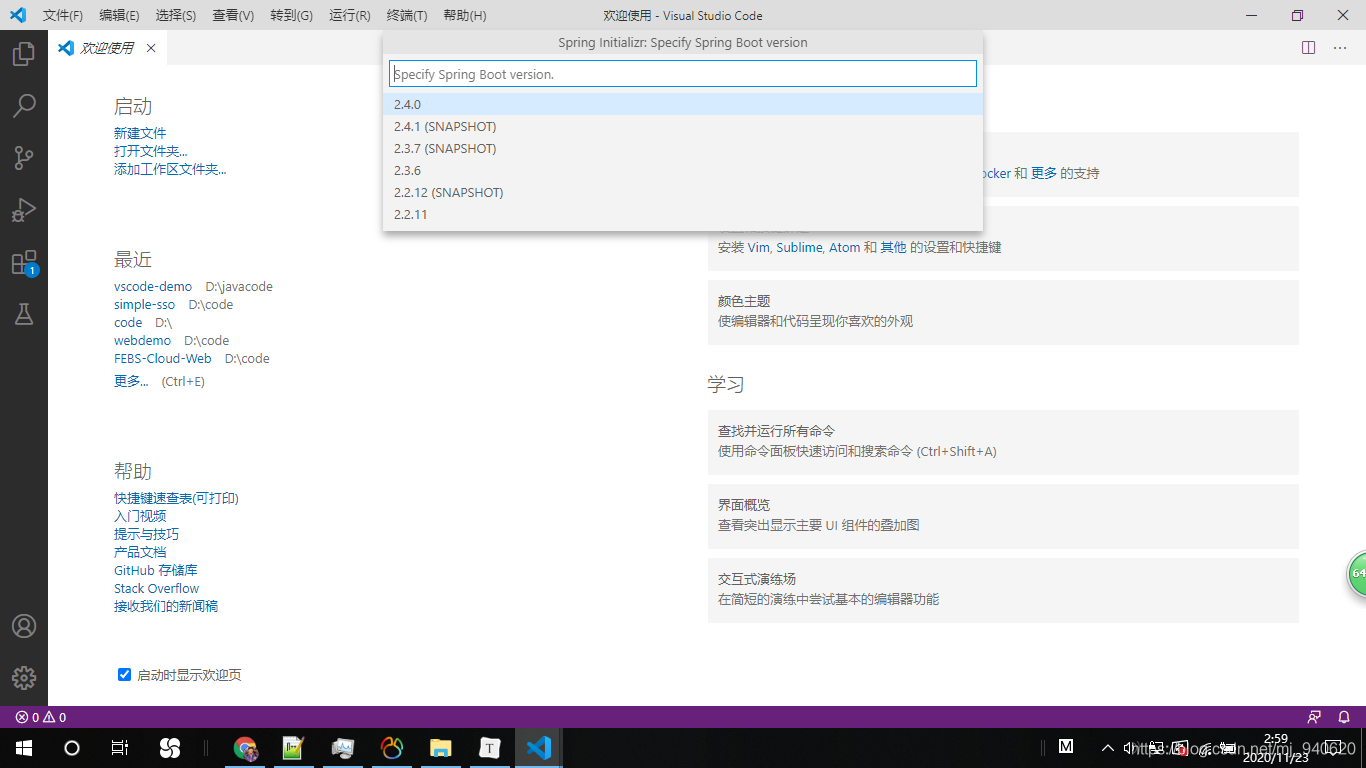This screenshot has height=768, width=1366.
Task: Open Windows Start menu
Action: click(x=23, y=748)
